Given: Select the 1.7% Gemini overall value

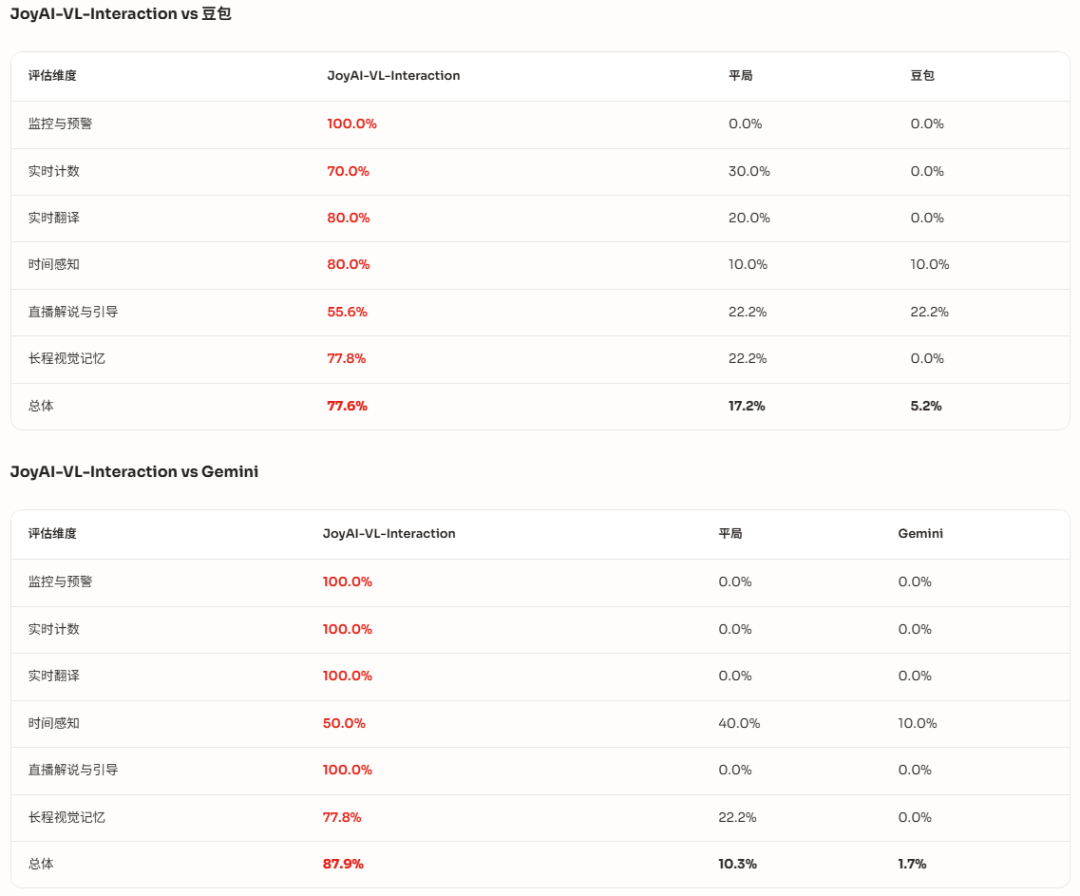Looking at the screenshot, I should [x=912, y=864].
